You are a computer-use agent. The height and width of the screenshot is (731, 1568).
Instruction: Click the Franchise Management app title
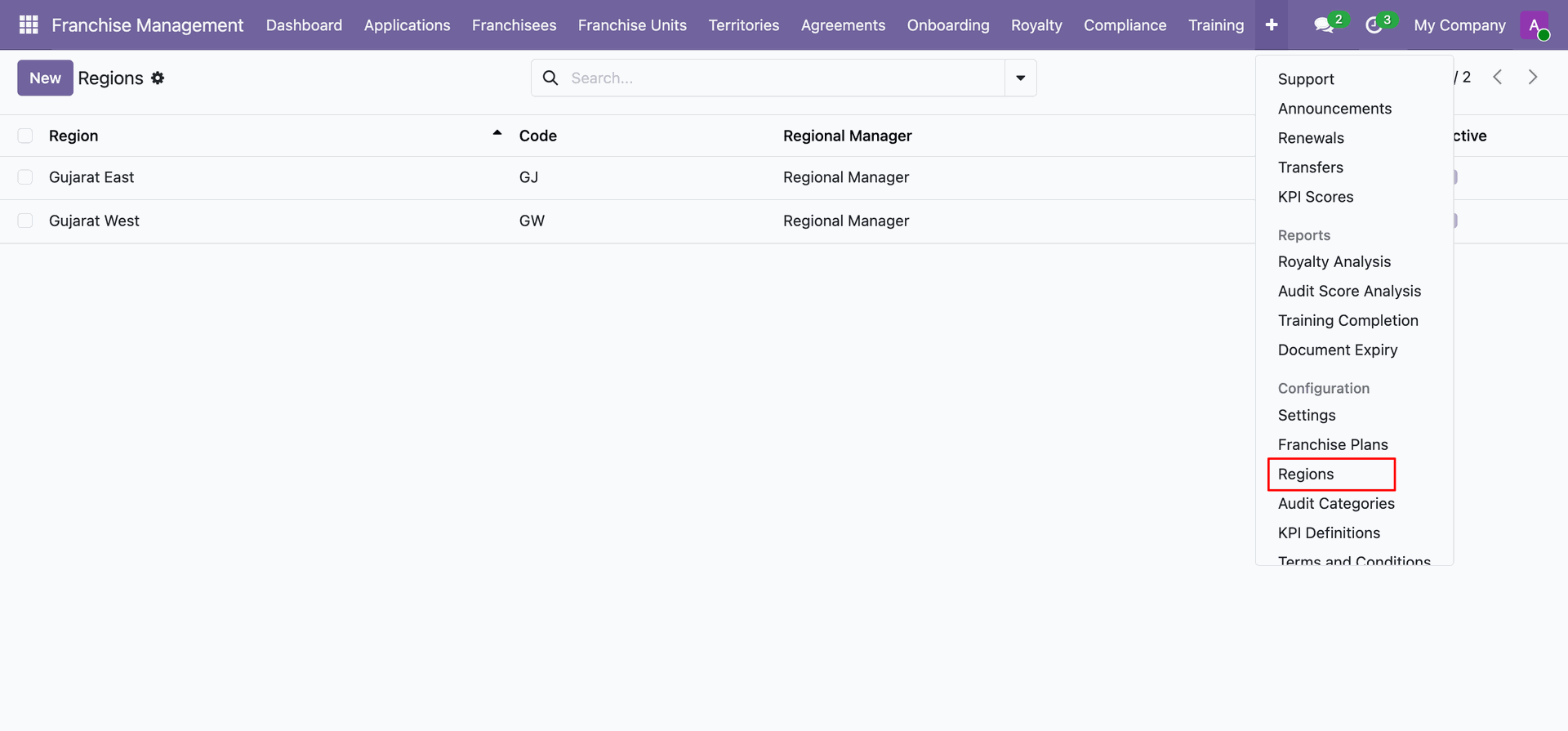(147, 25)
